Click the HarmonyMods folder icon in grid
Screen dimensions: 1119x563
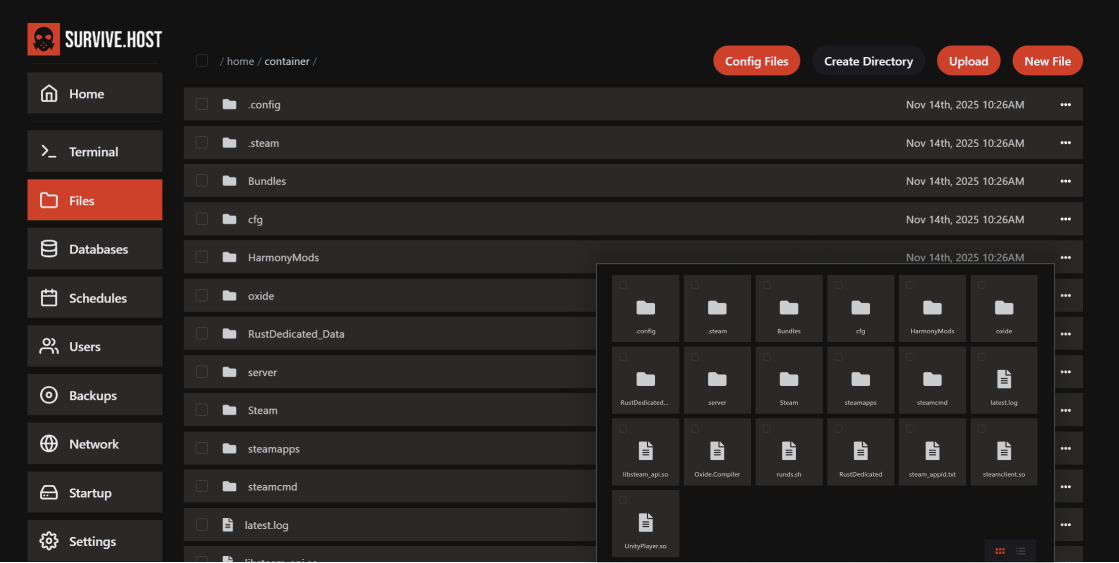coord(932,307)
